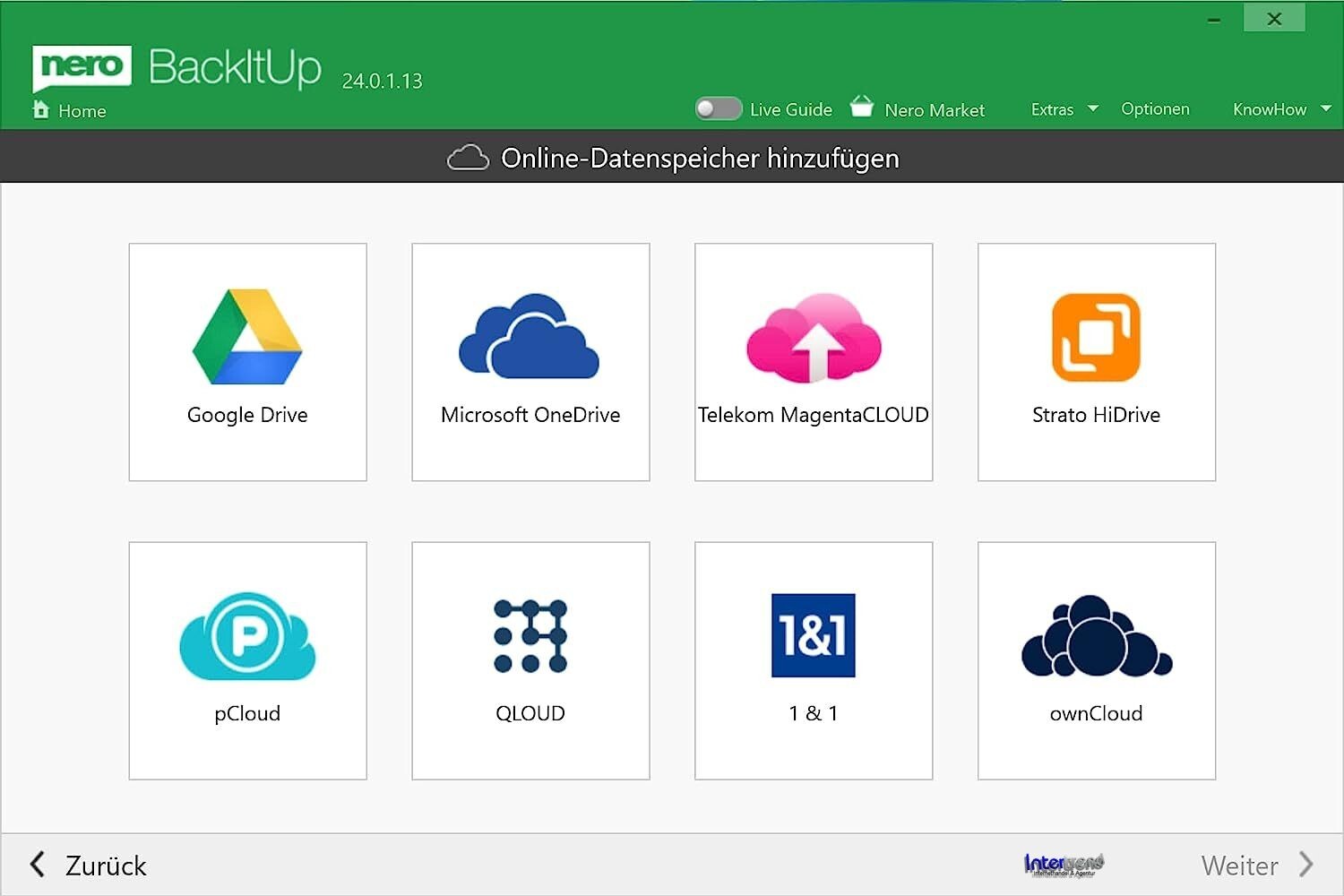Click the Home house icon
Screen dimensions: 1344x896
40,109
